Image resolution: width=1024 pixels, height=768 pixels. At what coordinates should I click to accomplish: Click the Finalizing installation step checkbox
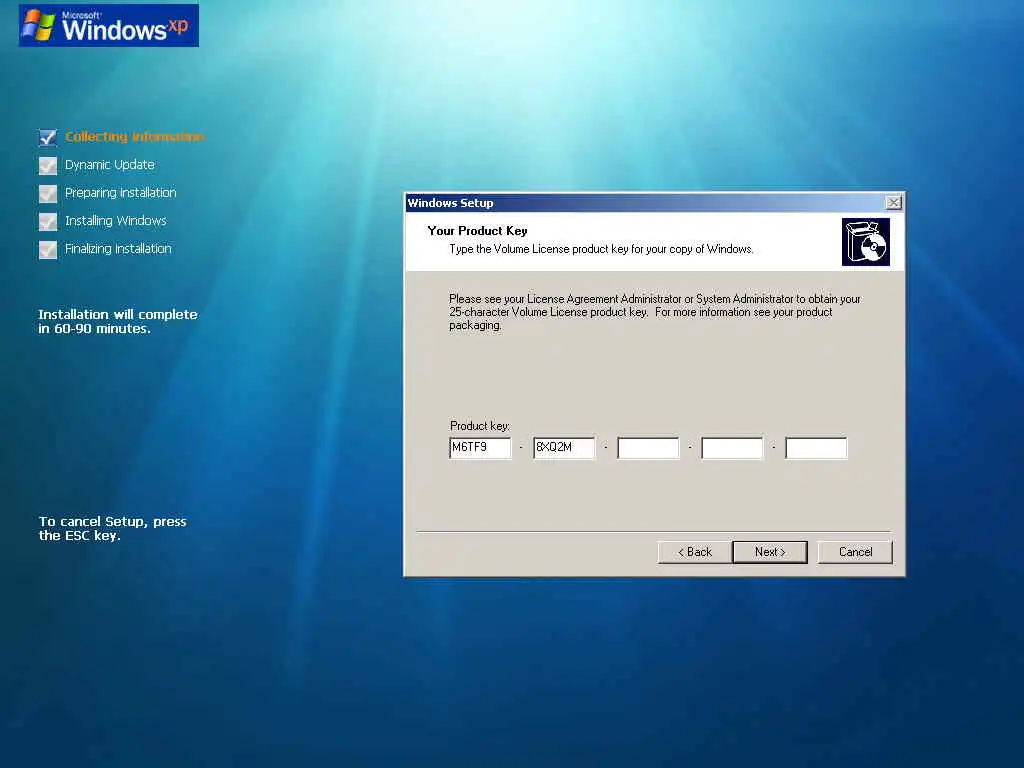[x=48, y=249]
